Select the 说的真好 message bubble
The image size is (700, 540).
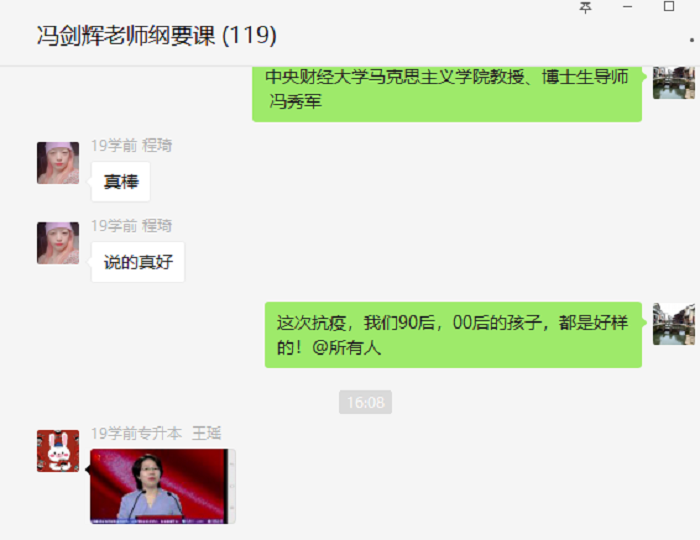(x=138, y=262)
